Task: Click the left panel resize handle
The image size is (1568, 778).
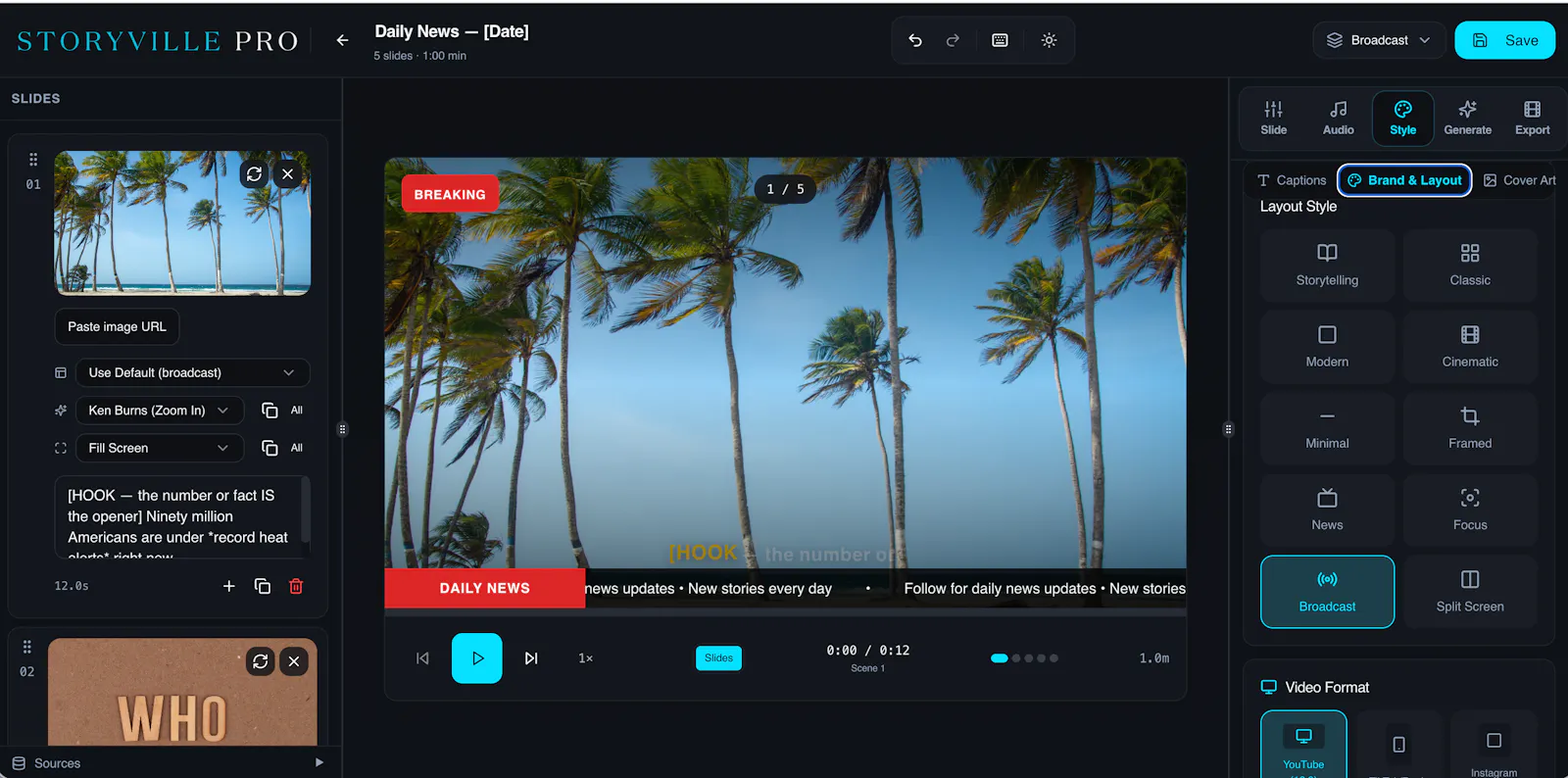Action: 342,429
